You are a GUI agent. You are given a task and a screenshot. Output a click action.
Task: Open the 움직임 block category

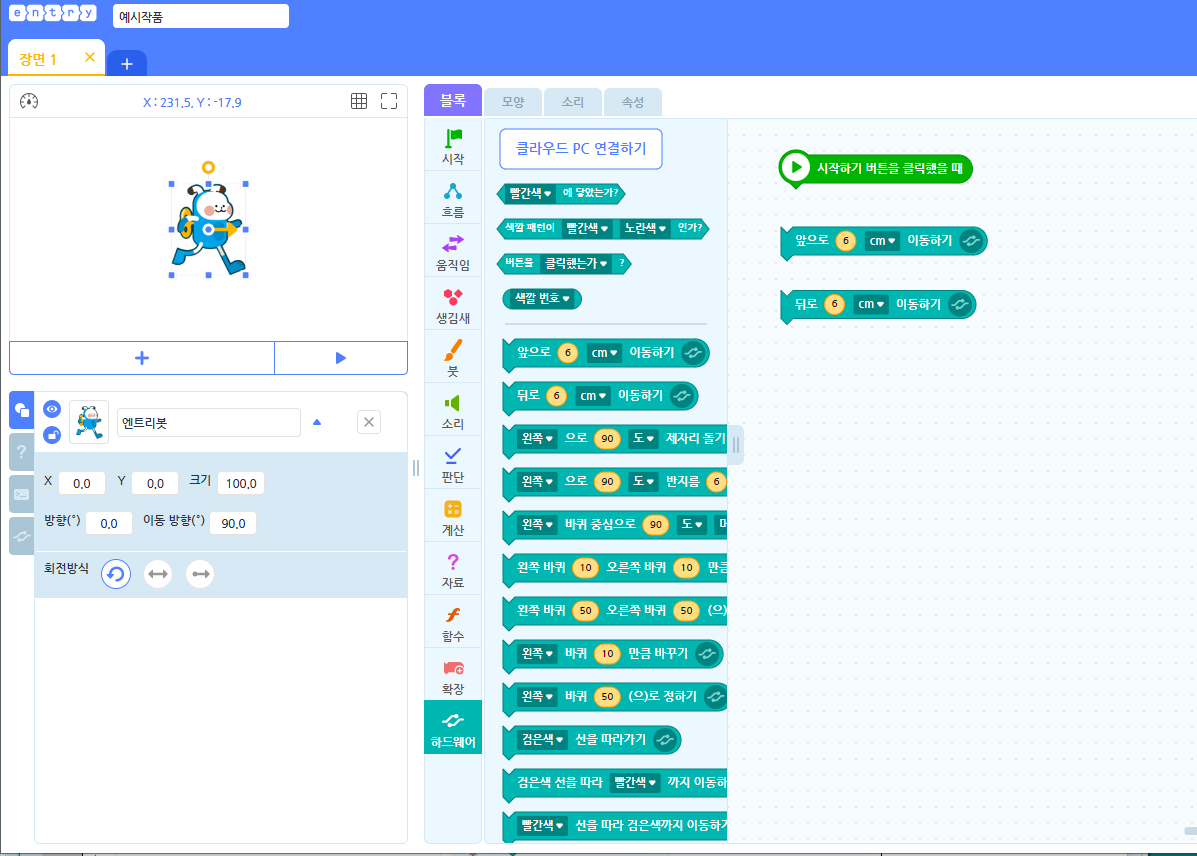click(x=453, y=253)
